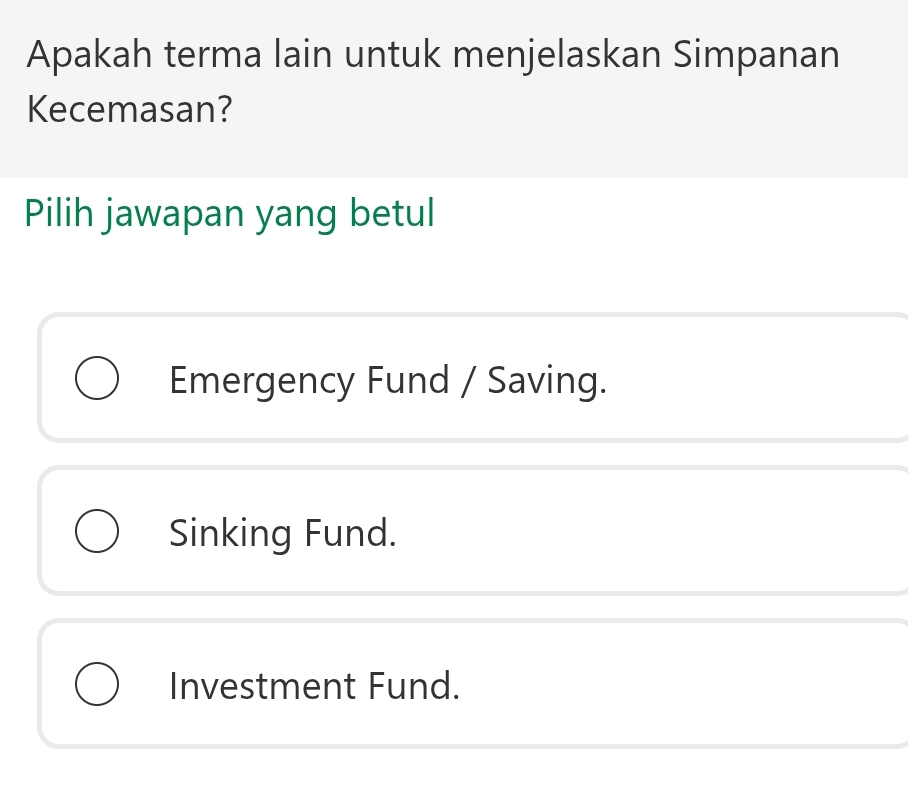908x789 pixels.
Task: Choose the middle answer option circle
Action: (x=96, y=533)
